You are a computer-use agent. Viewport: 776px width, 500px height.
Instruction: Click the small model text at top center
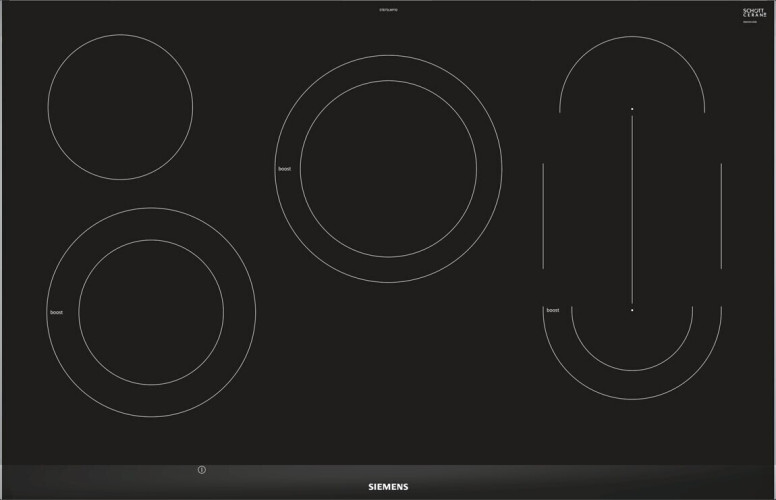388,10
